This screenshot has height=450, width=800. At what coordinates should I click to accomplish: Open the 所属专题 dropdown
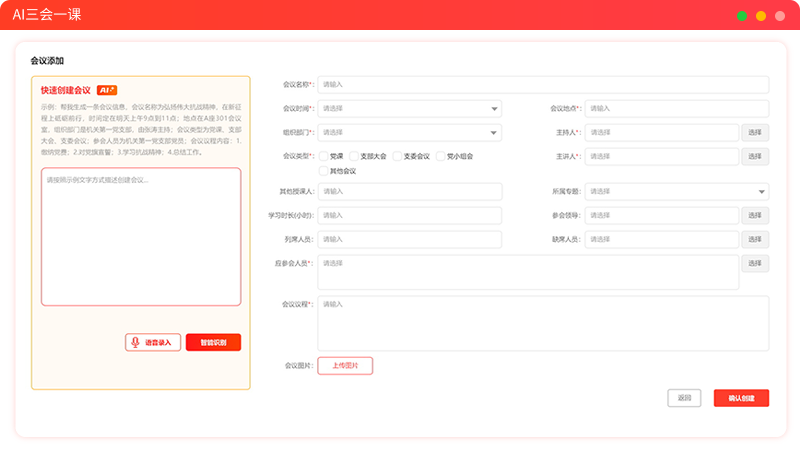coord(677,192)
